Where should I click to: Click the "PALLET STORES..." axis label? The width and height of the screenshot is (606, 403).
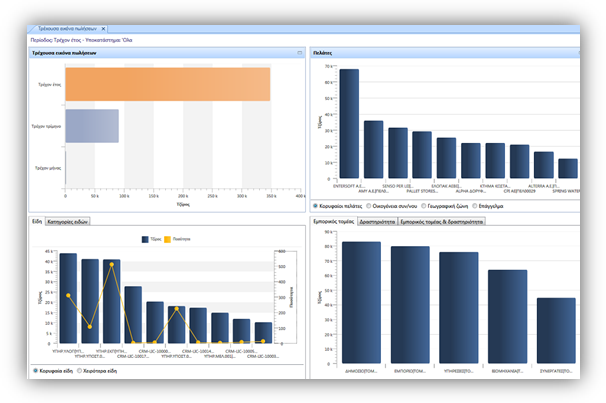422,191
